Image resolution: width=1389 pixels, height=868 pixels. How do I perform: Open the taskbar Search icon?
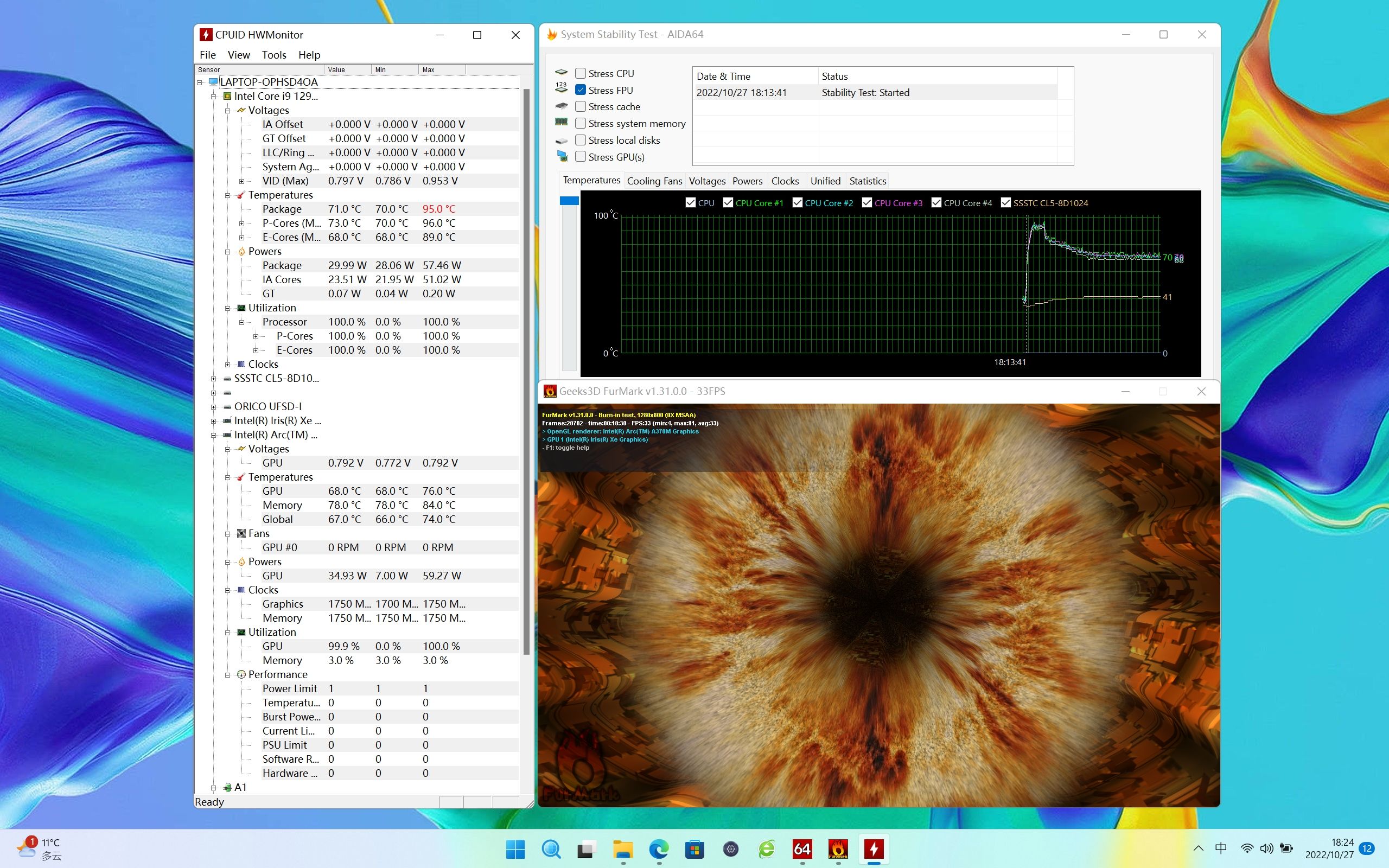click(551, 848)
